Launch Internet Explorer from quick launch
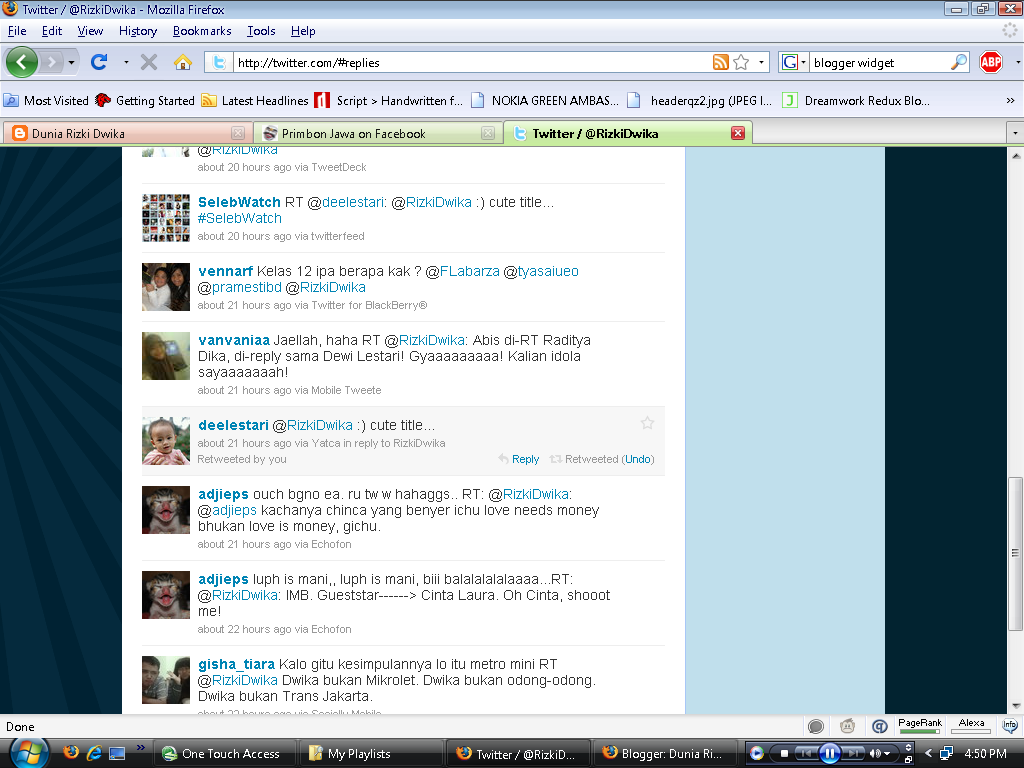Screen dimensions: 1024x768 click(94, 753)
